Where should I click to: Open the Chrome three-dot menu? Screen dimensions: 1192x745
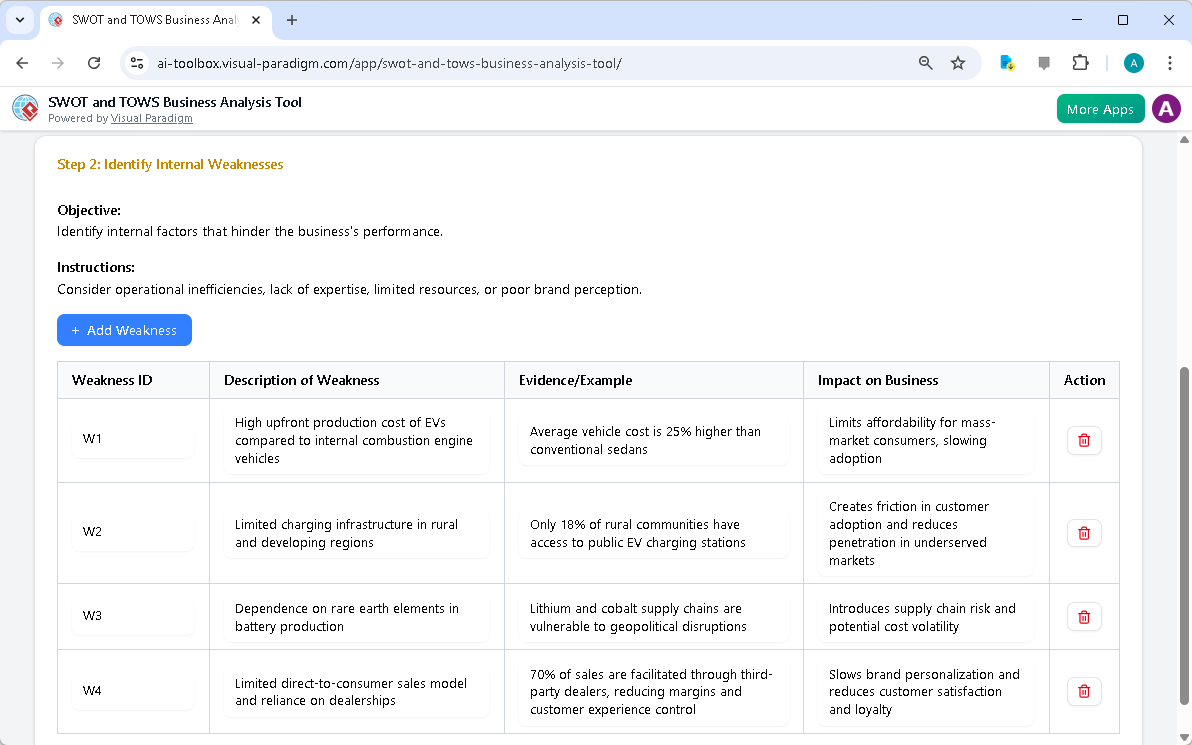point(1170,62)
